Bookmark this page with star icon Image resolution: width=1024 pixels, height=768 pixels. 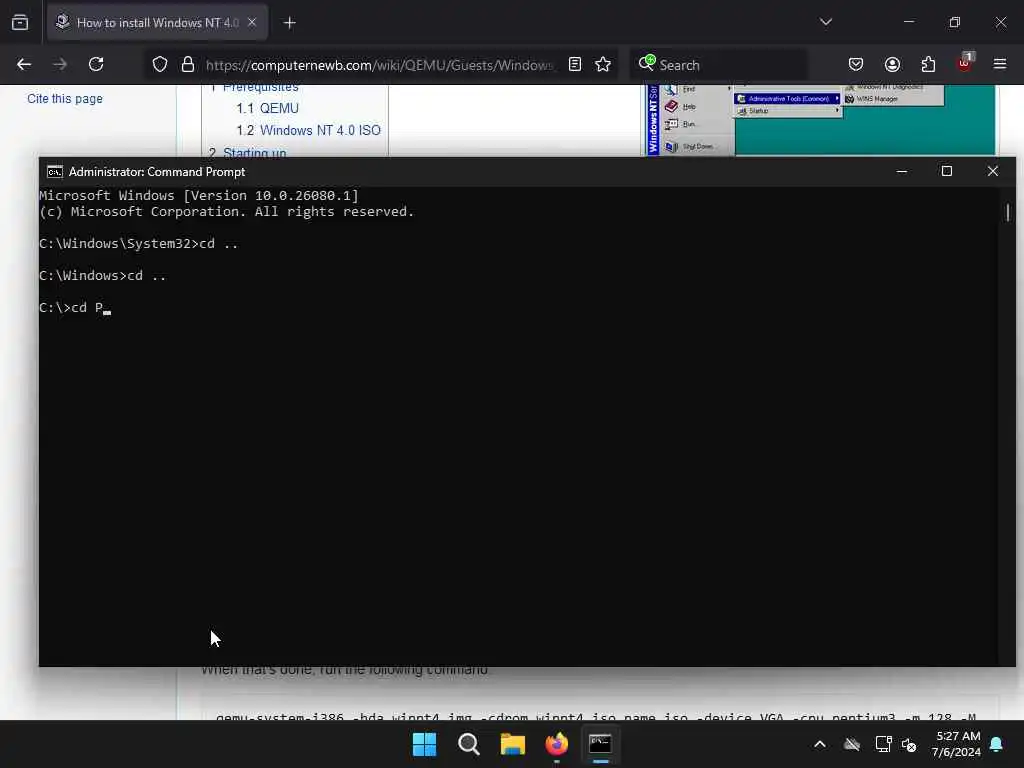click(603, 64)
